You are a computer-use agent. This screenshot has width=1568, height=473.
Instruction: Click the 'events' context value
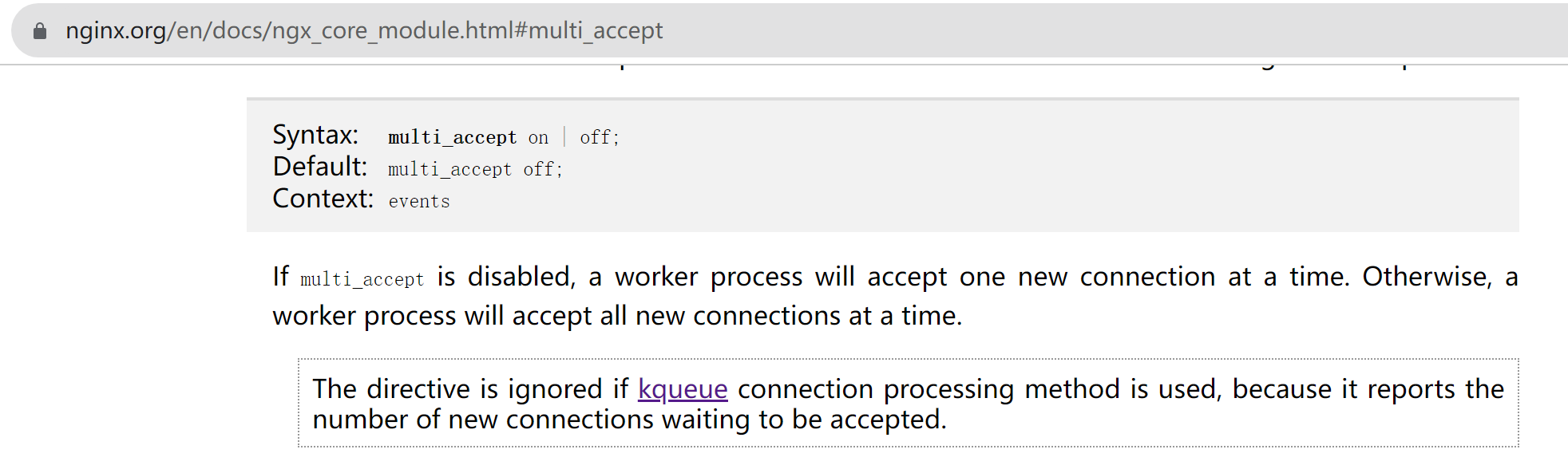coord(419,202)
